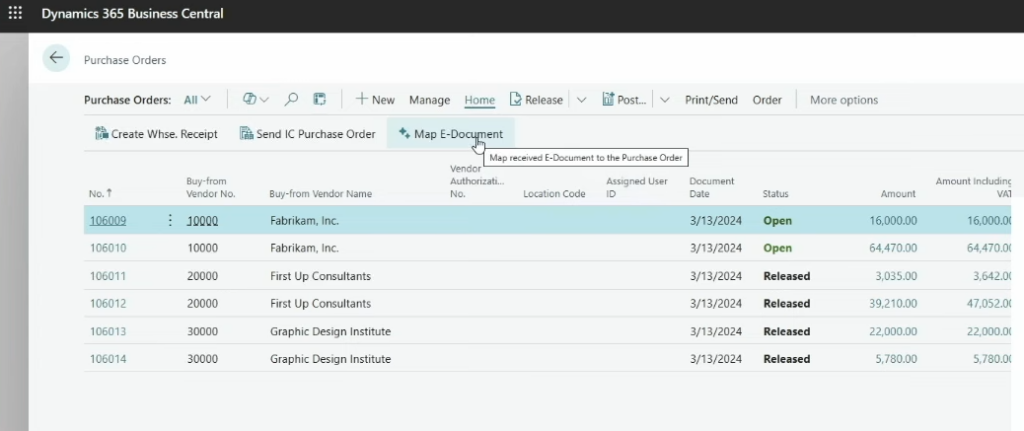Click amount 39,210.00
Screen dimensions: 1024x431
tap(893, 304)
